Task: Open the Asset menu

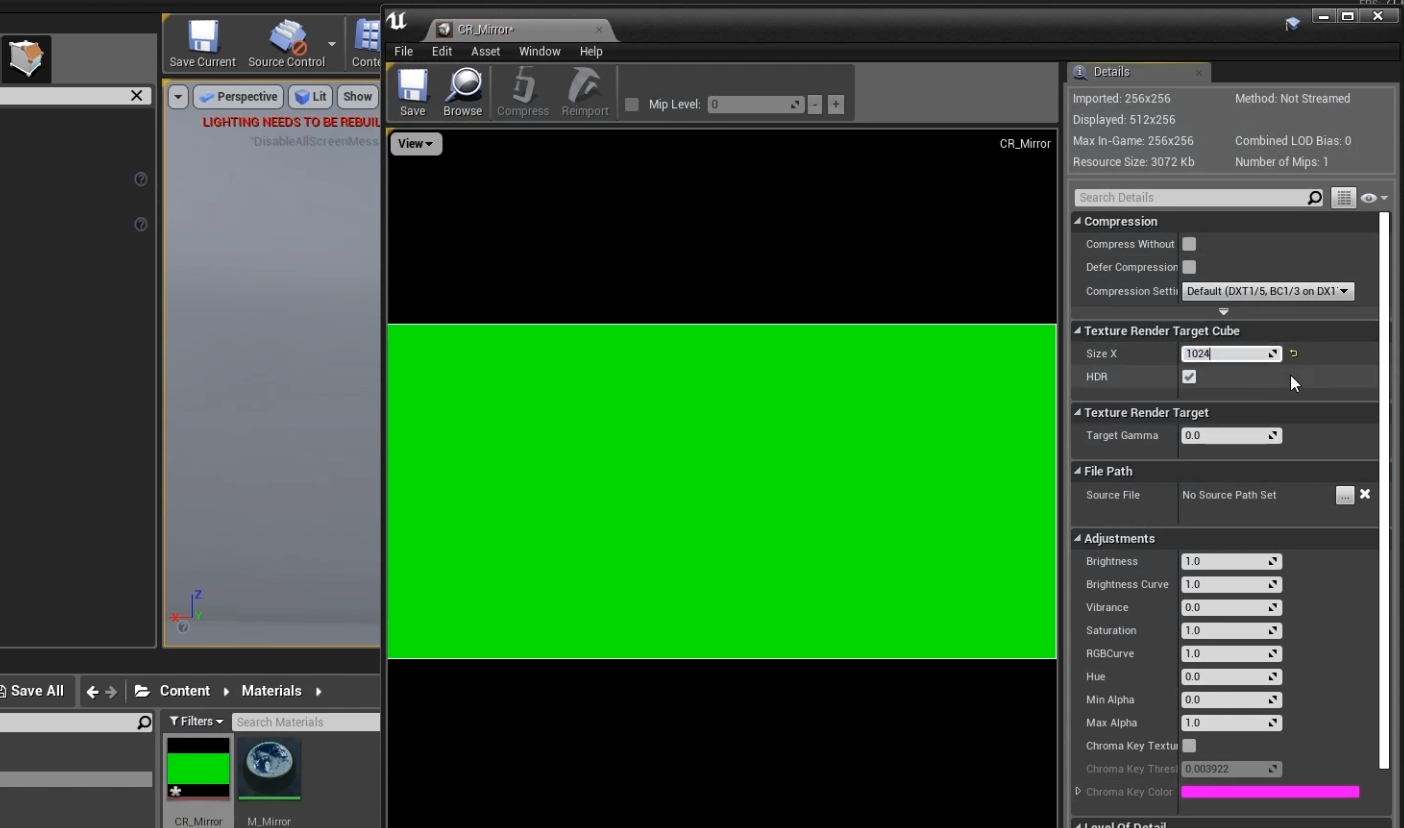Action: click(x=485, y=51)
